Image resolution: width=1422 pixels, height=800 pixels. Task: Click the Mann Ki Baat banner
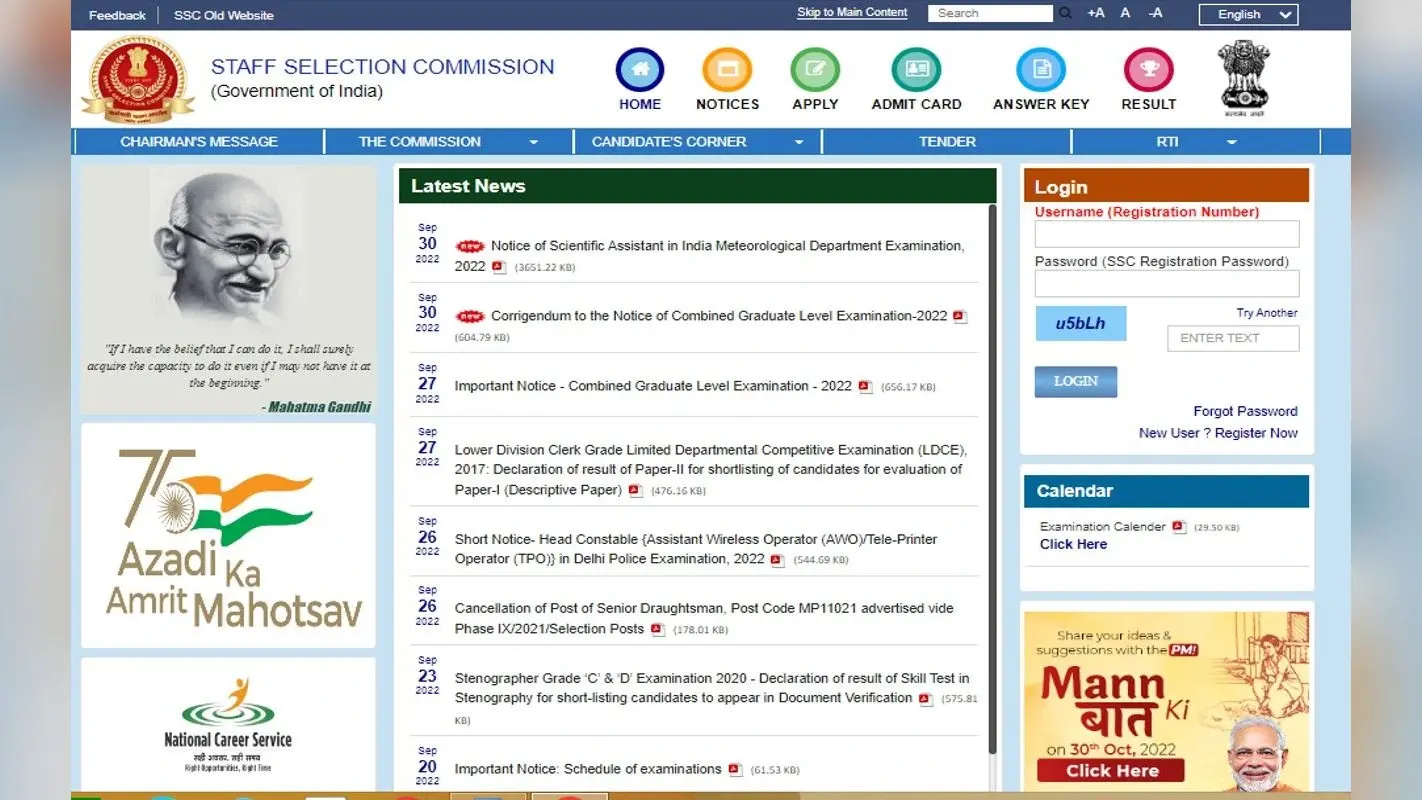pyautogui.click(x=1166, y=701)
